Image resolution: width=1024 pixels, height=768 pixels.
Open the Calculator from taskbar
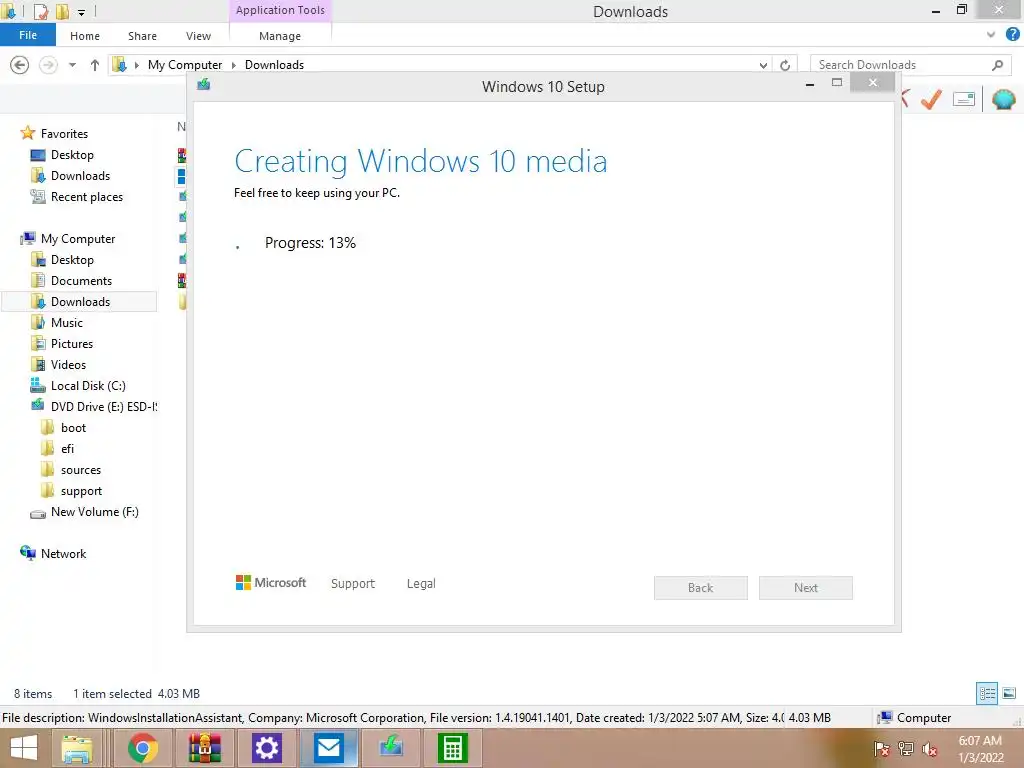453,748
